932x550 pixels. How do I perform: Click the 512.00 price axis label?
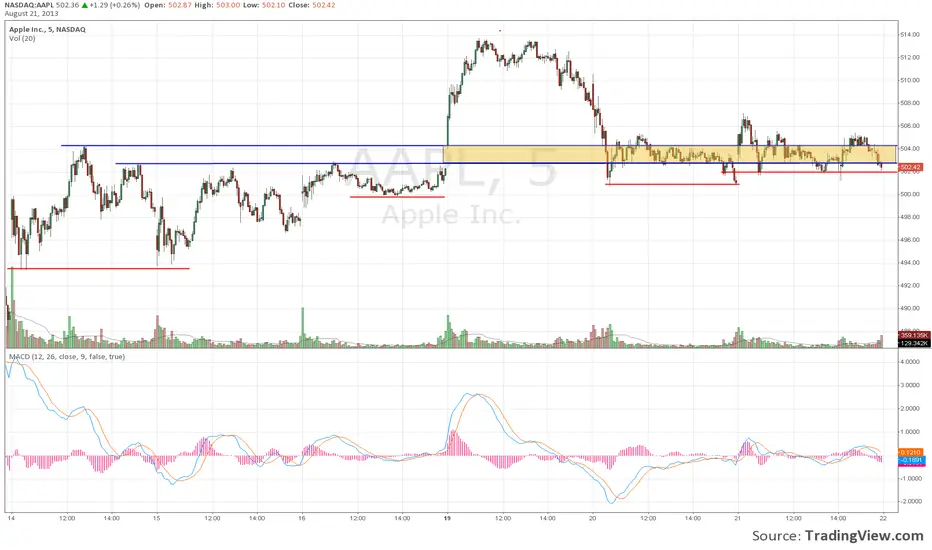point(910,58)
